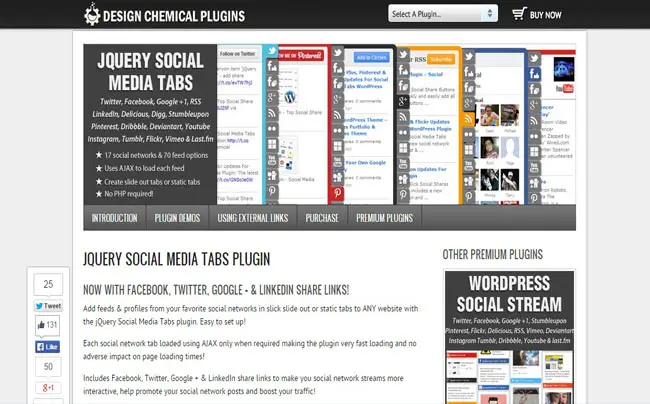Click the Facebook like icon on the red panel
650x404 pixels.
[338, 68]
